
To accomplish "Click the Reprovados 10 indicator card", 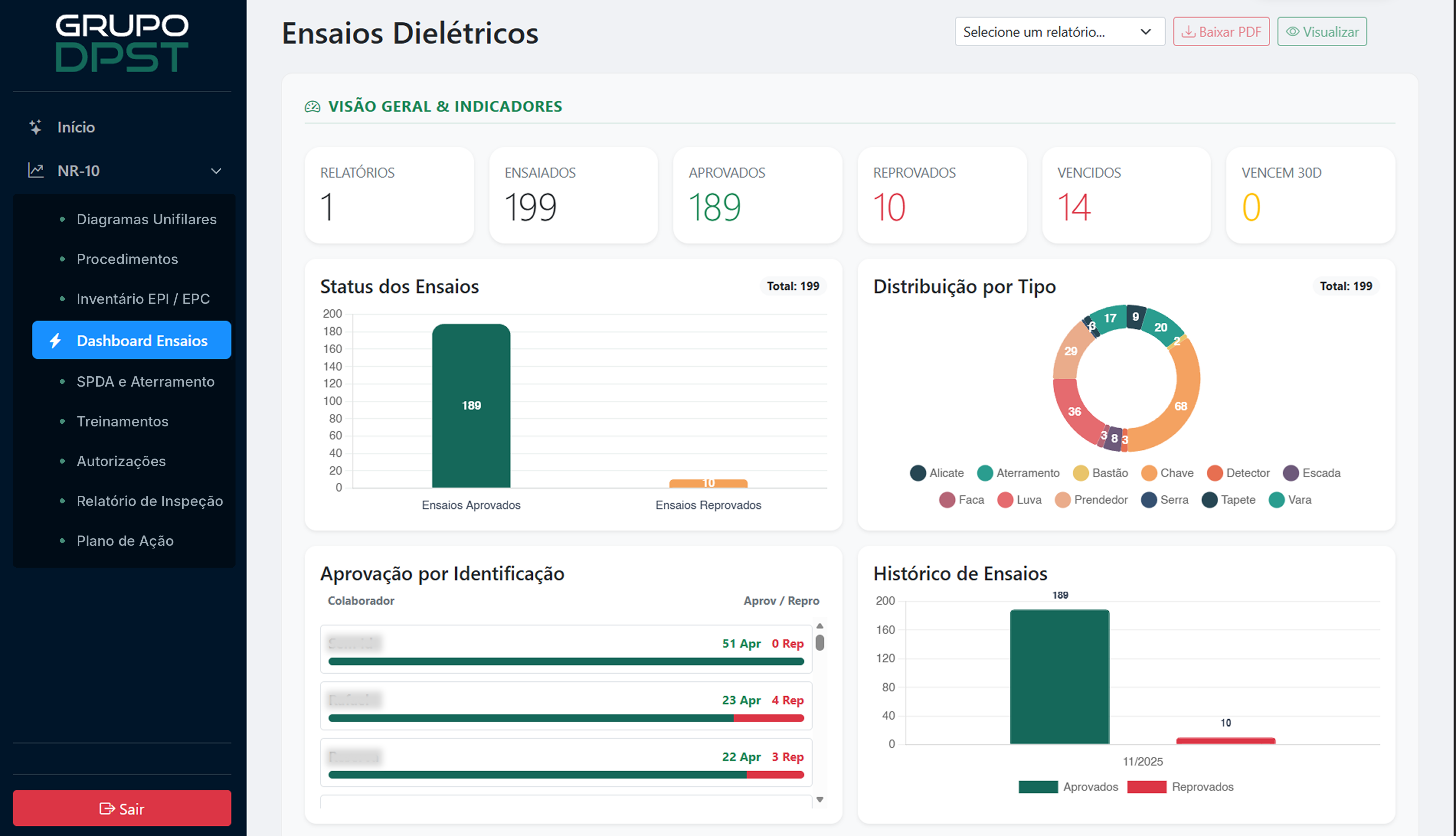I will (942, 195).
